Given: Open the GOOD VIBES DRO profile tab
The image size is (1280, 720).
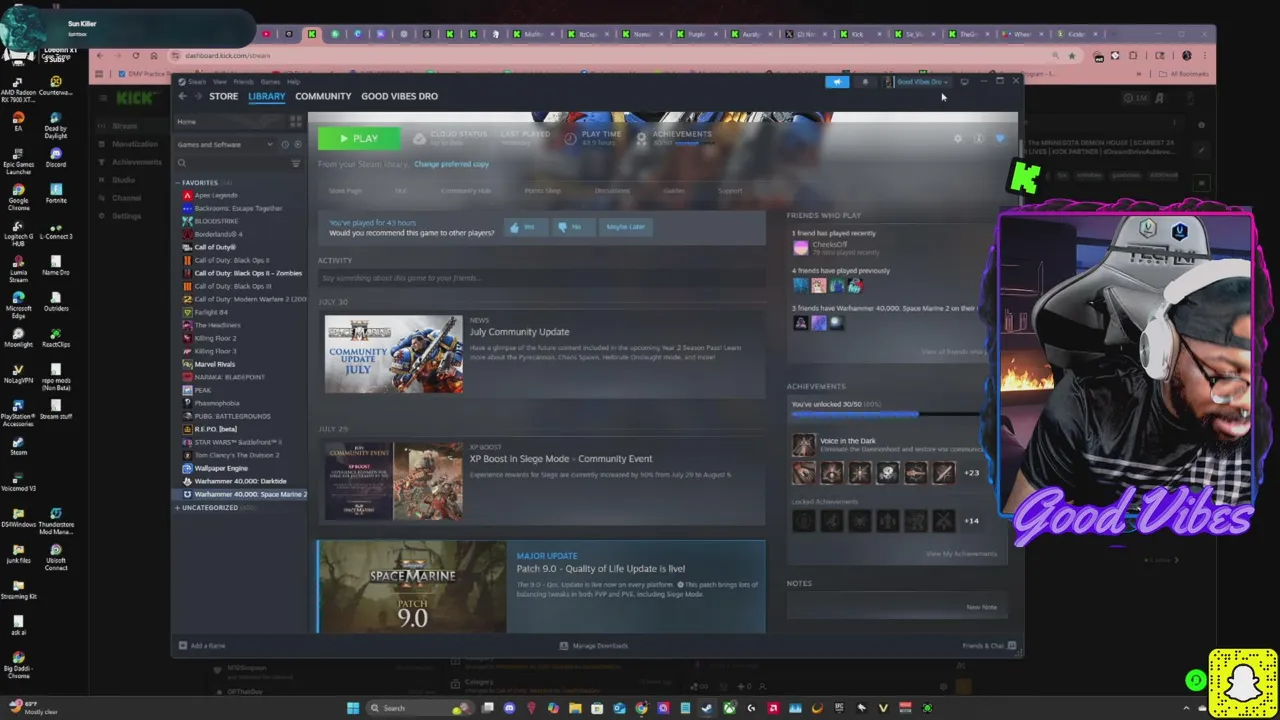Looking at the screenshot, I should [x=399, y=96].
